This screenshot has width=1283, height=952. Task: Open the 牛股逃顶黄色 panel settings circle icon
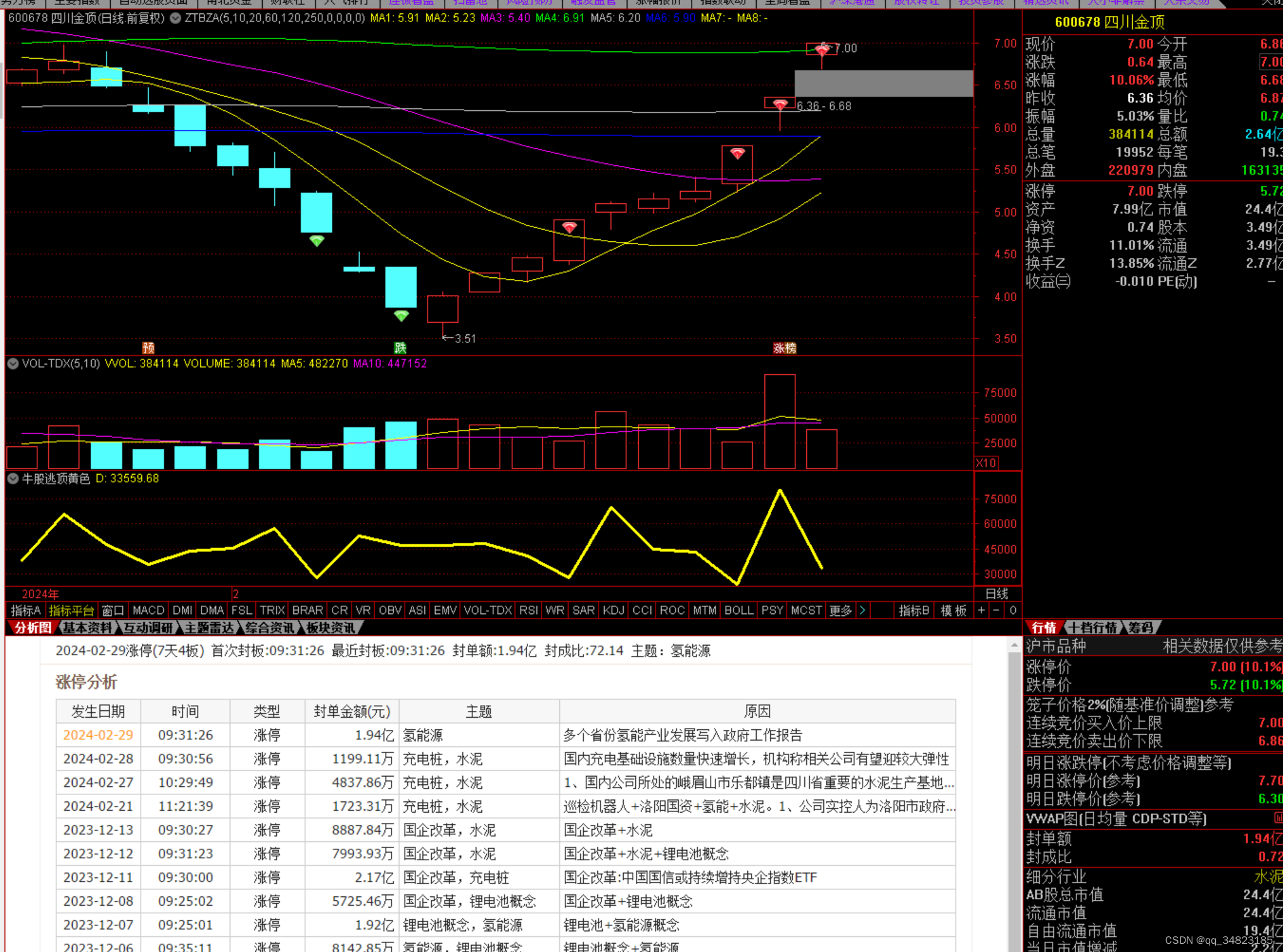[x=13, y=479]
